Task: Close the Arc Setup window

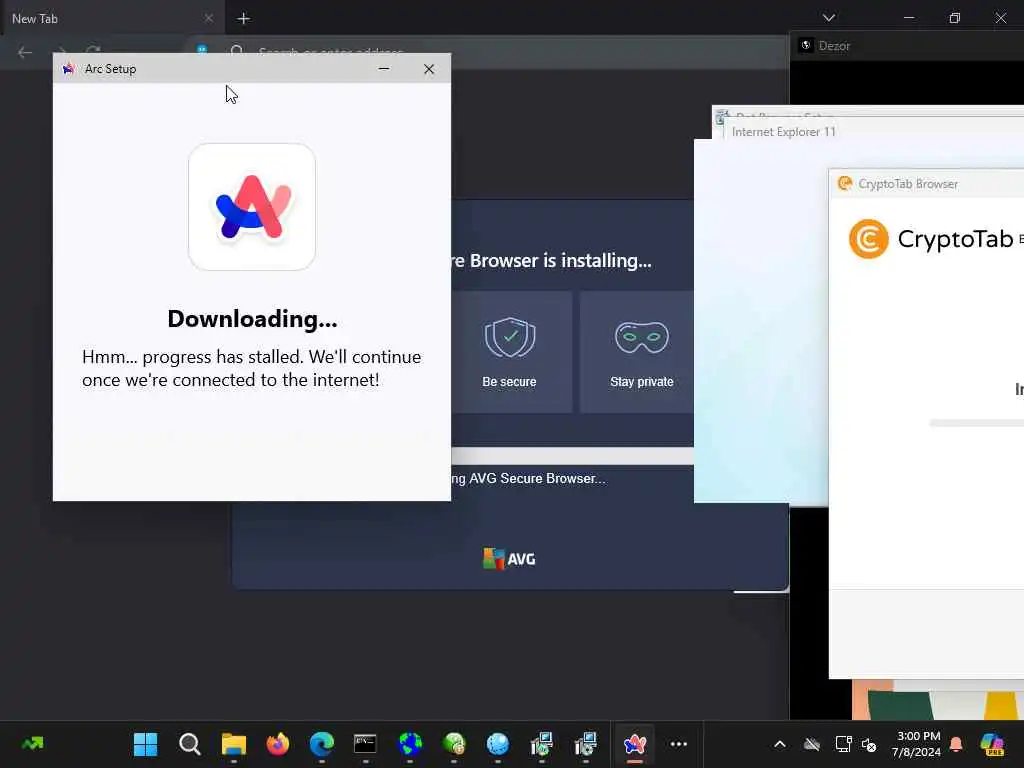Action: pos(428,69)
